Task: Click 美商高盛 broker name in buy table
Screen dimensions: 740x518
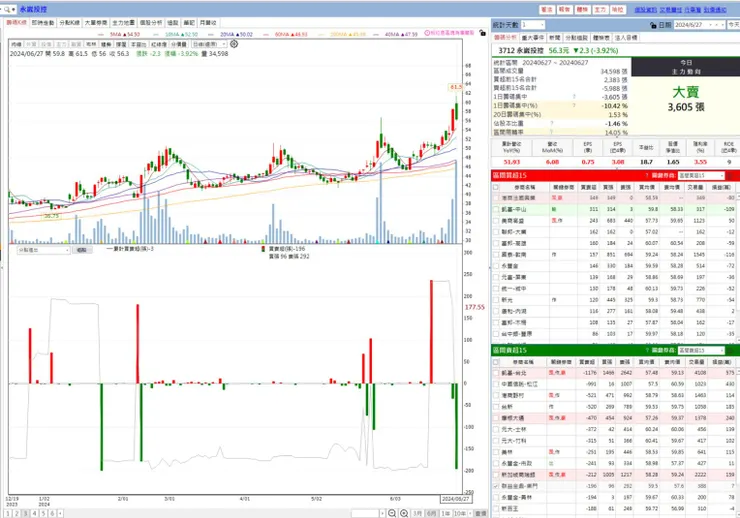Action: 513,220
